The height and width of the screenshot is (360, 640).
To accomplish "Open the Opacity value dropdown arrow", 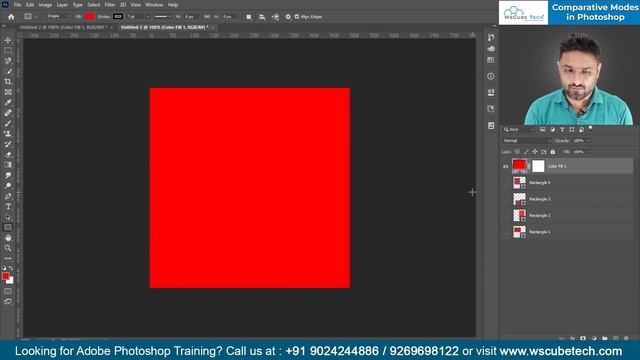I will coord(589,141).
